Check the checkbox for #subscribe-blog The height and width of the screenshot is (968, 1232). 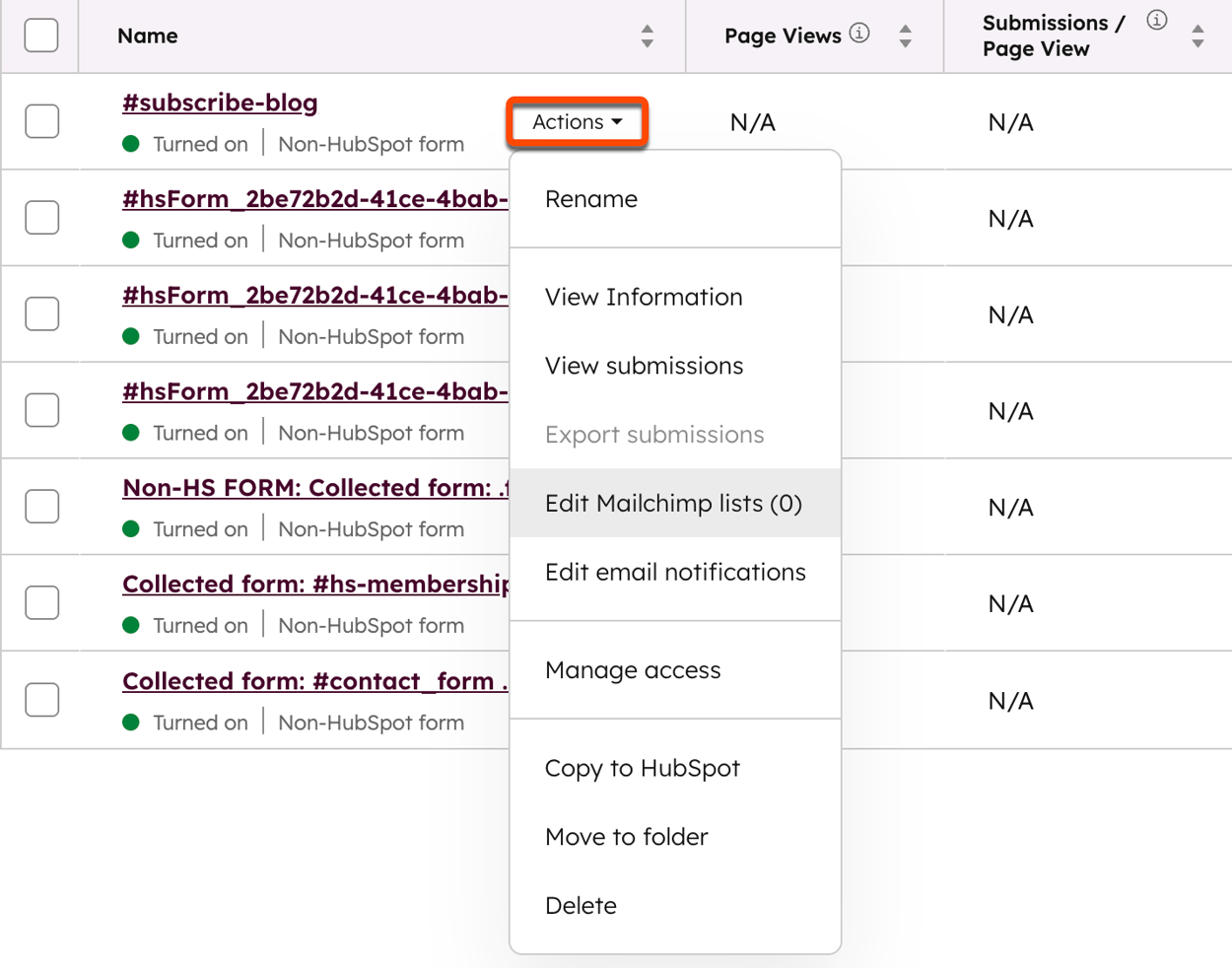pyautogui.click(x=41, y=120)
